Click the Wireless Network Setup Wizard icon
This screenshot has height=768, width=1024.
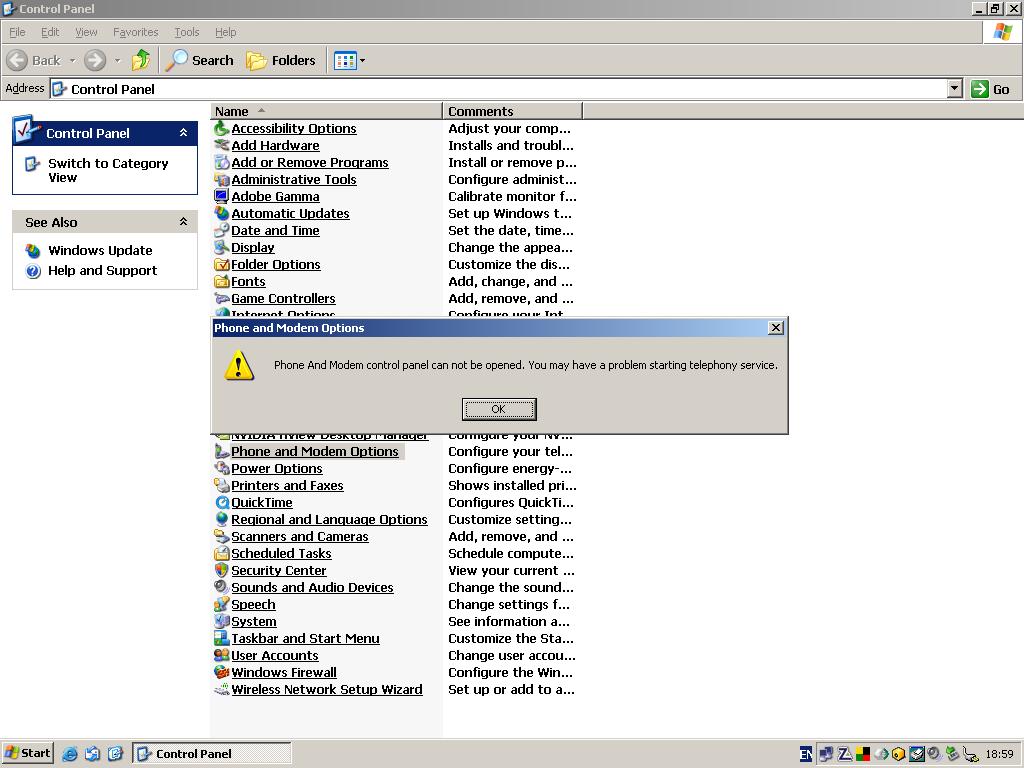point(222,689)
